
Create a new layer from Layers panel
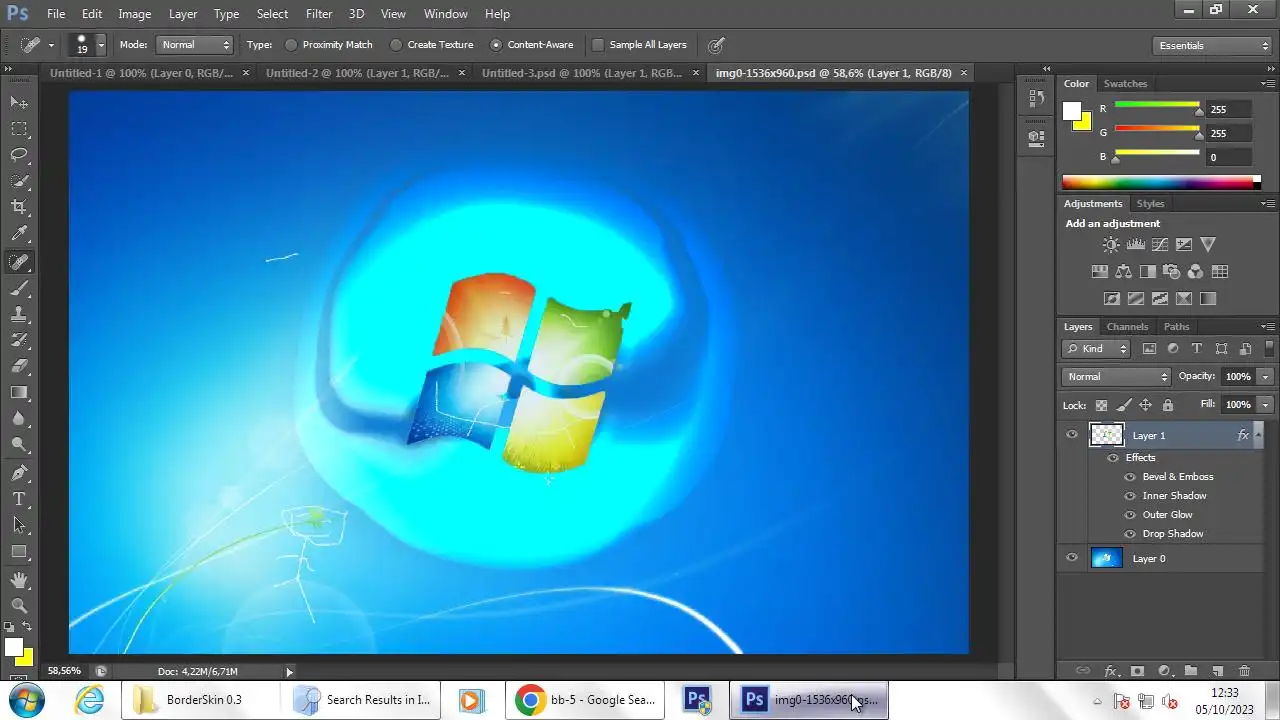click(x=1217, y=671)
